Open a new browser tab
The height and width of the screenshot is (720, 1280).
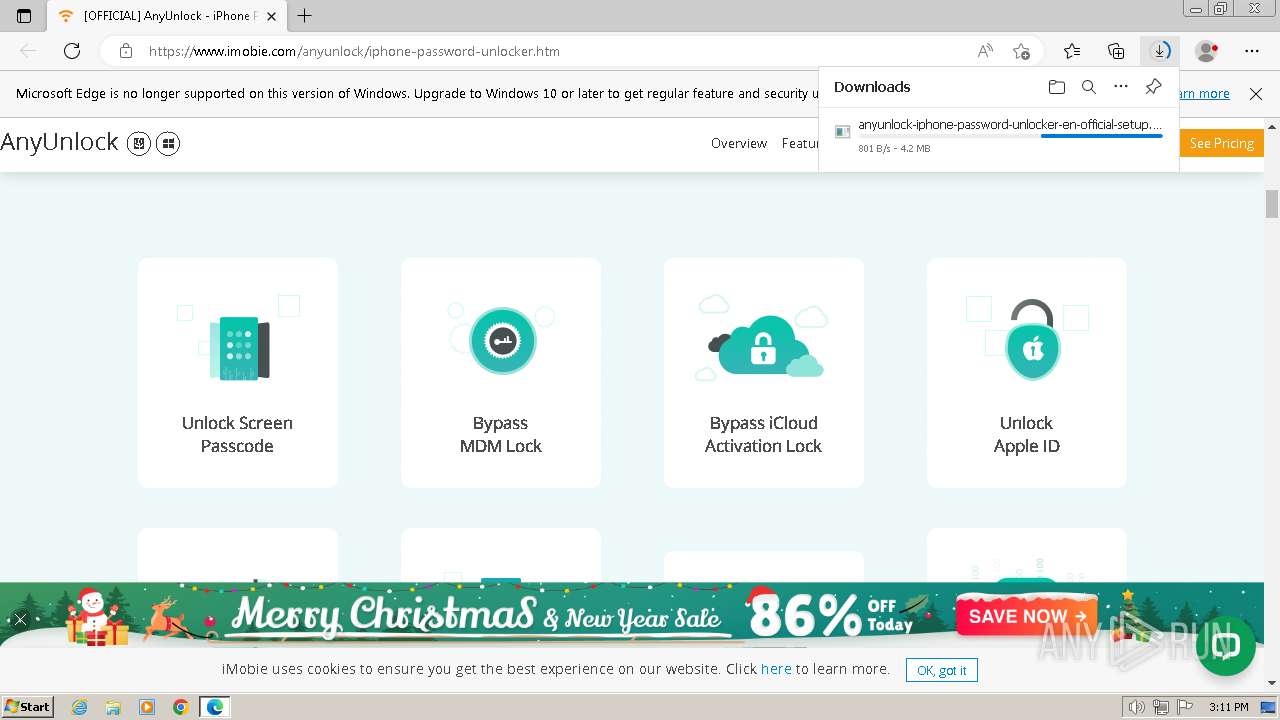(x=305, y=16)
